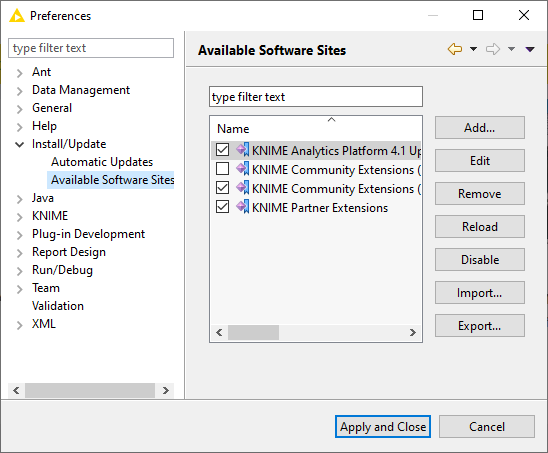Image resolution: width=548 pixels, height=453 pixels.
Task: Click the sites list horizontal scrollbar thumb
Action: 253,332
